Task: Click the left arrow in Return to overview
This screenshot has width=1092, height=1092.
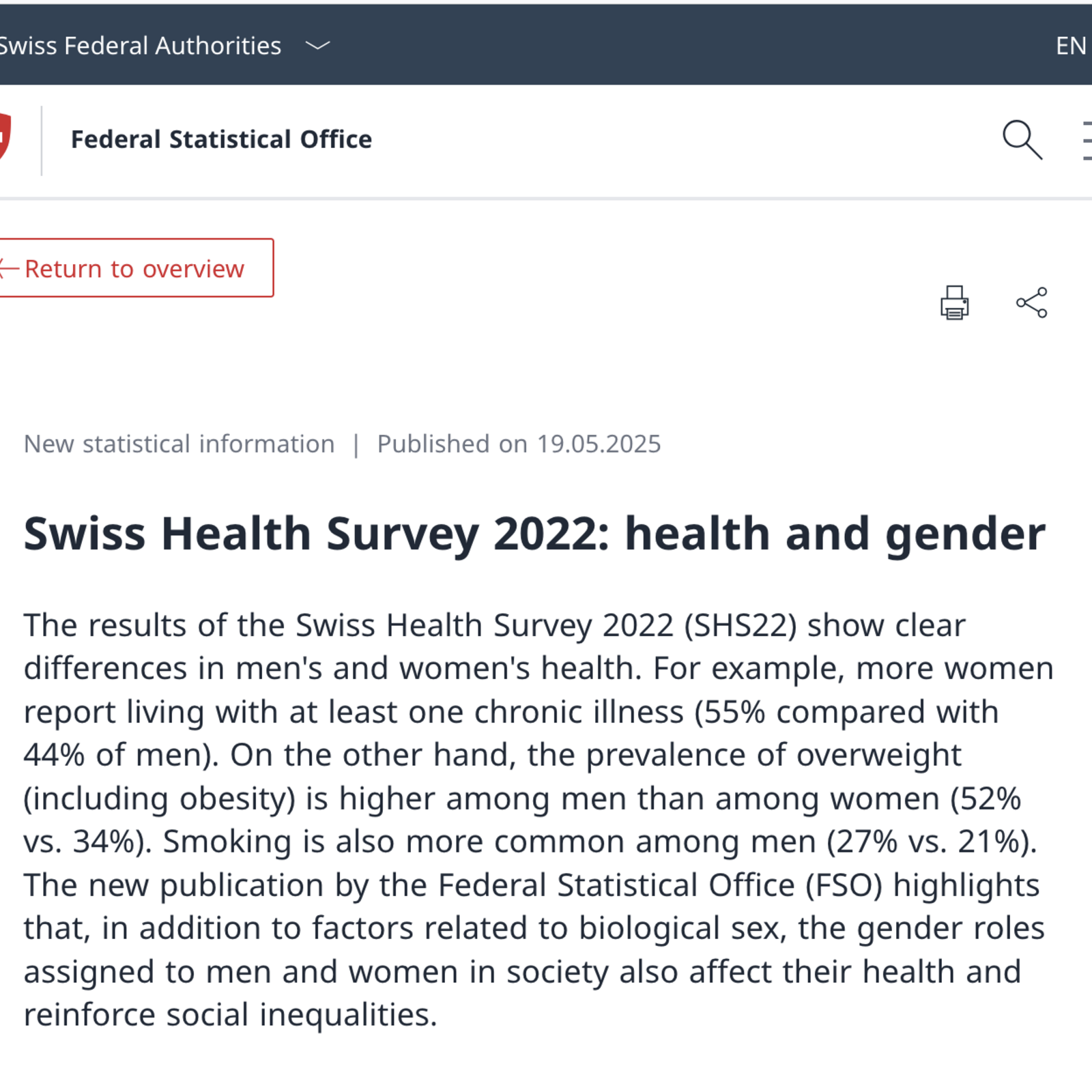Action: pos(9,269)
